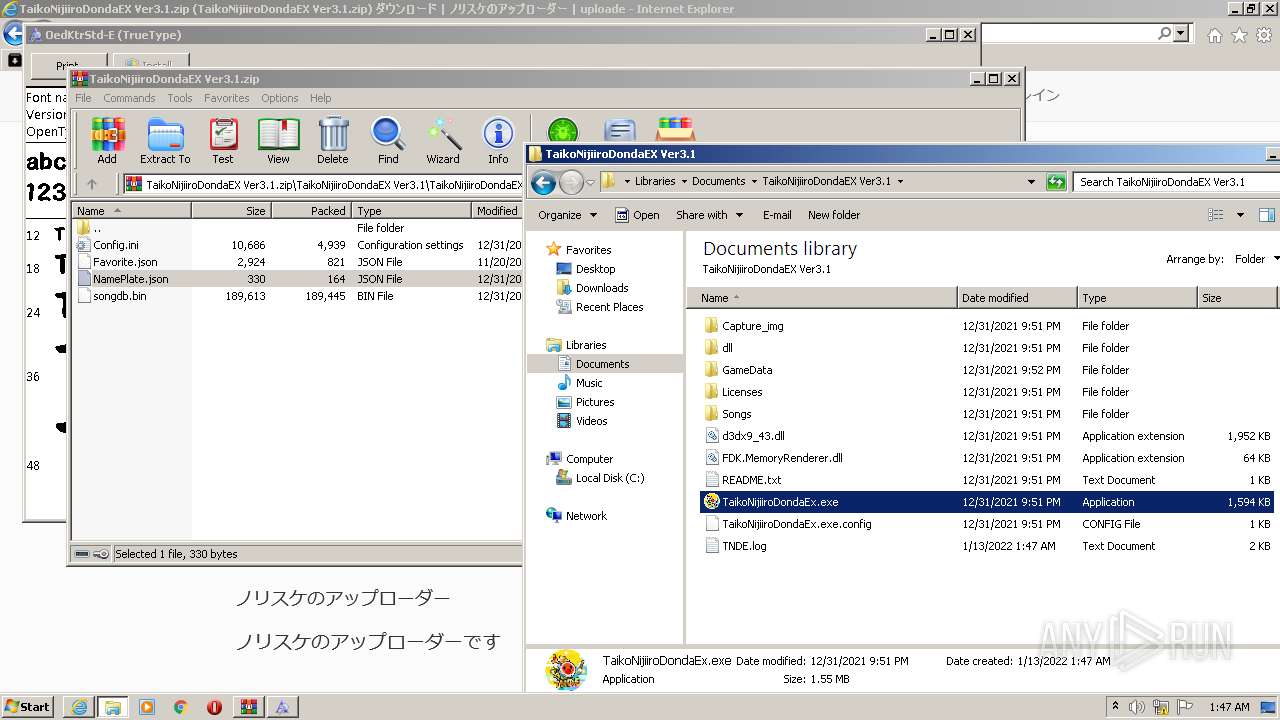Image resolution: width=1280 pixels, height=720 pixels.
Task: Click the VirusScan bug icon in WinRAR
Action: coord(562,131)
